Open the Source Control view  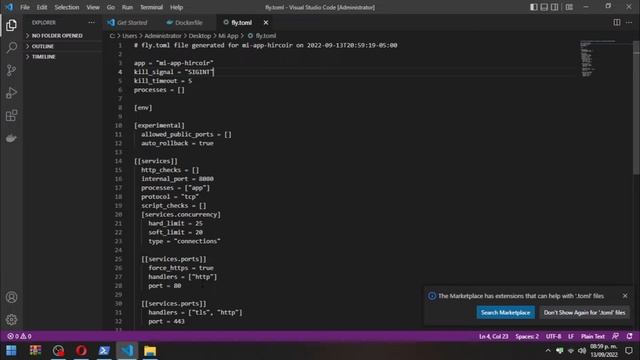tap(11, 70)
